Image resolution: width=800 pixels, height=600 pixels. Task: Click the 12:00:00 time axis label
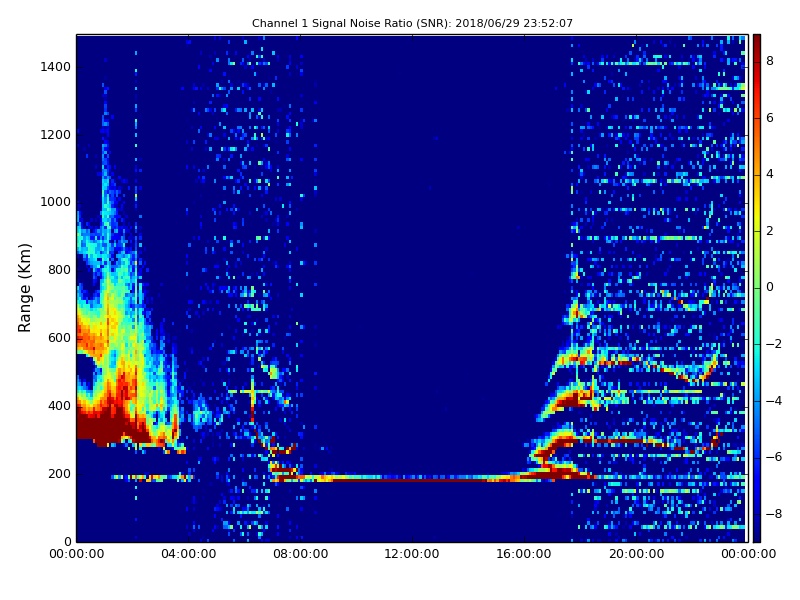pos(412,554)
